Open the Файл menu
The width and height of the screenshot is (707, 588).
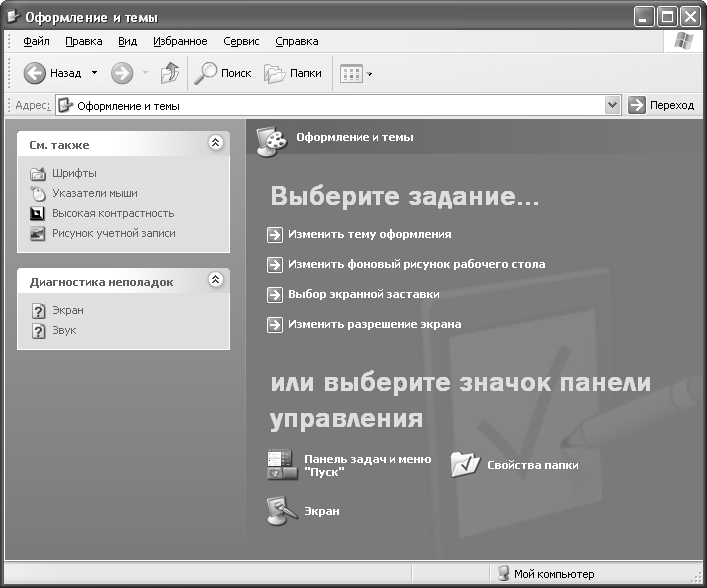36,41
